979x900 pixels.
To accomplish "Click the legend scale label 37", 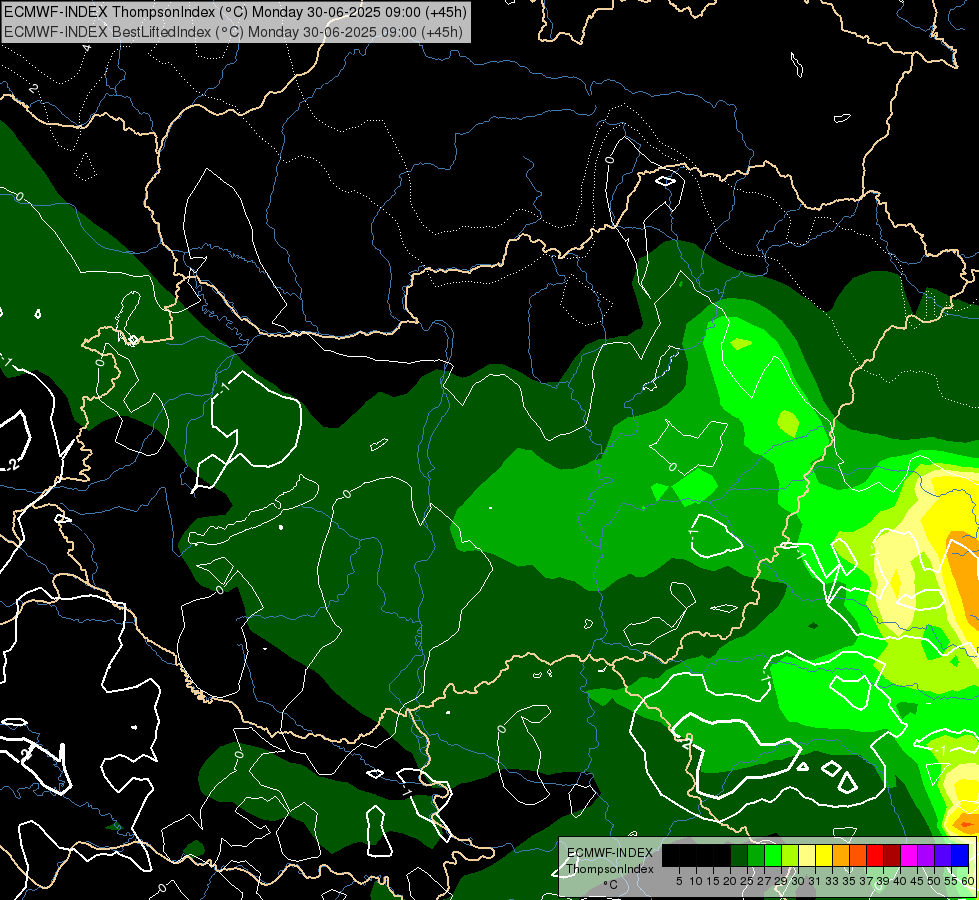I will (x=866, y=881).
